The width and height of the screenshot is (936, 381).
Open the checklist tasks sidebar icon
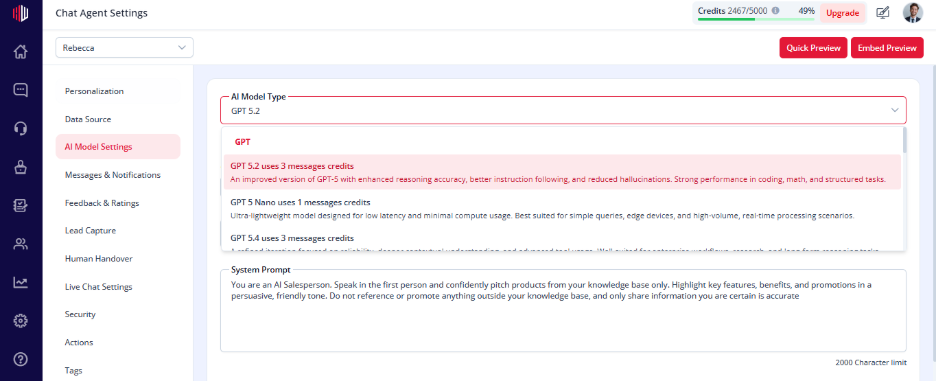coord(21,205)
